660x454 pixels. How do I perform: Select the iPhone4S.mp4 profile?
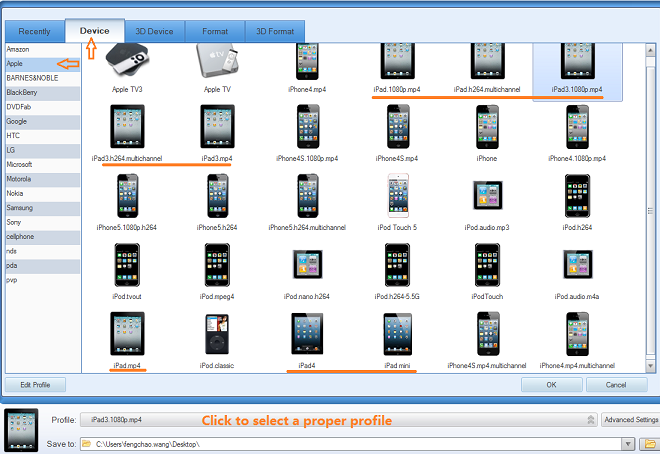pyautogui.click(x=398, y=127)
